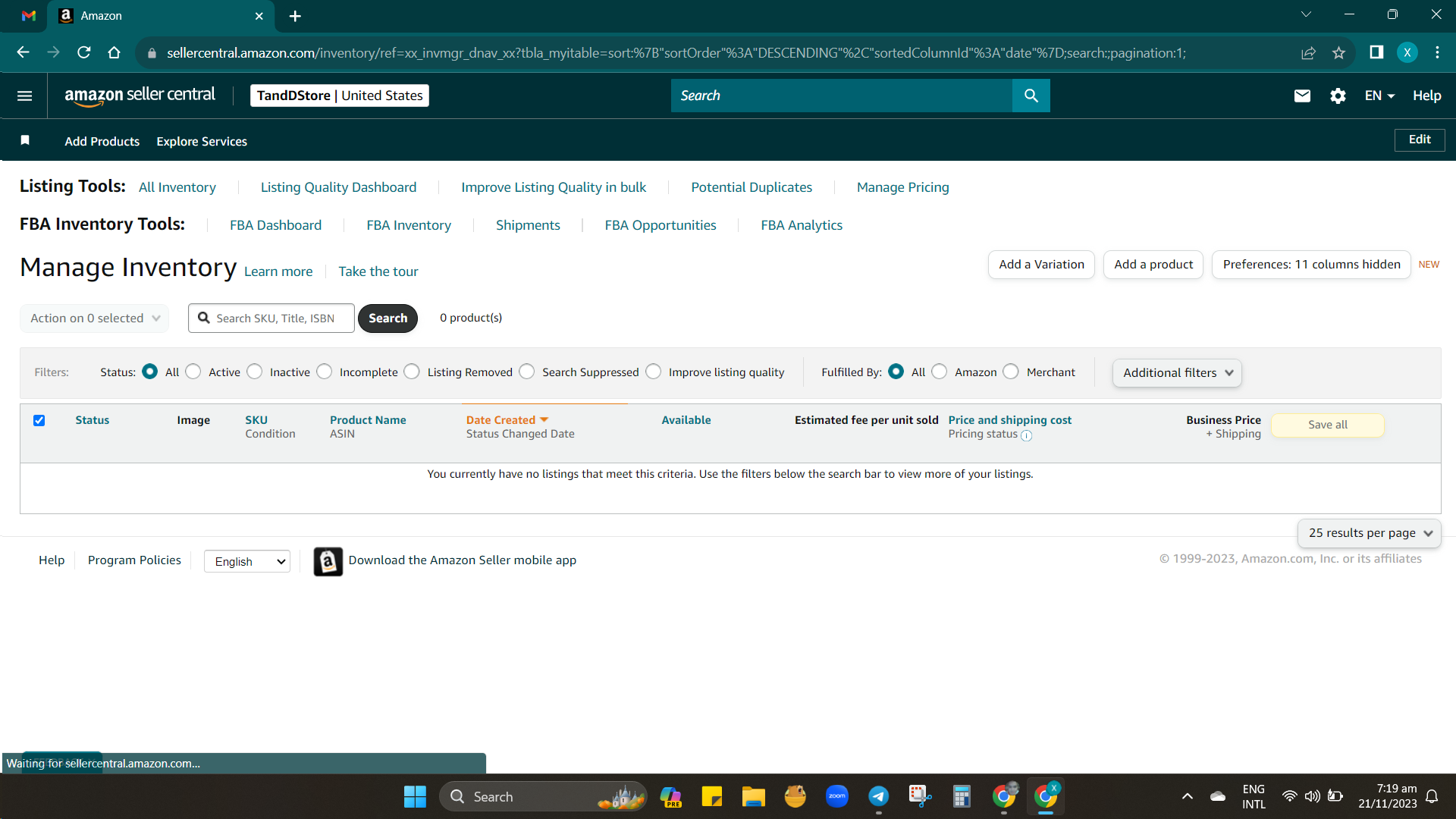
Task: Open File Explorer from the taskbar
Action: 753,796
